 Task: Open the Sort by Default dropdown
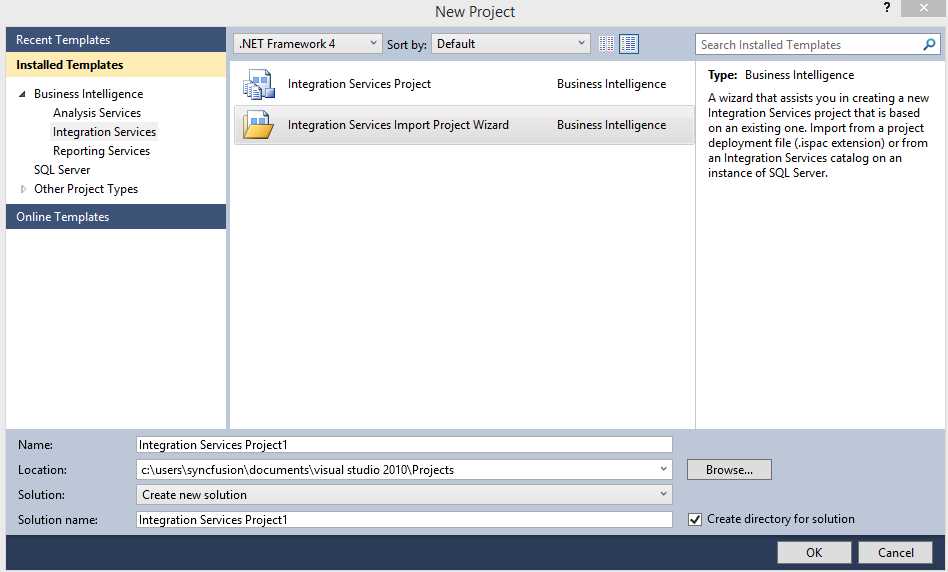(x=510, y=44)
